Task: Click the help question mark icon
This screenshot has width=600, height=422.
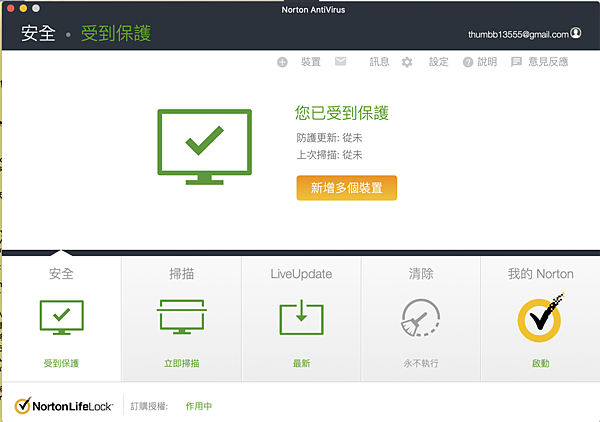Action: pyautogui.click(x=468, y=62)
